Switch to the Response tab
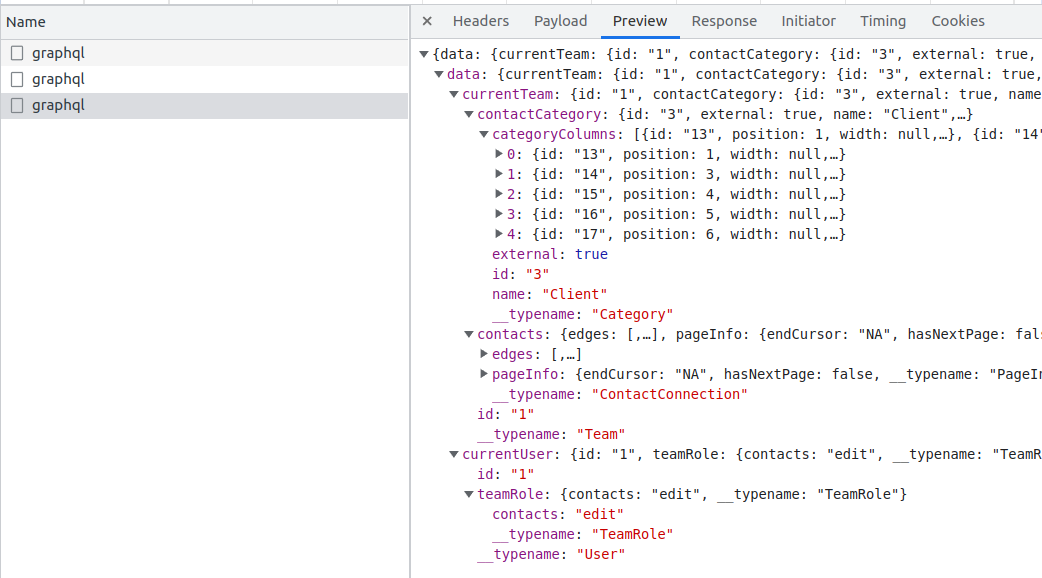Screen dimensions: 1042x578 (x=724, y=21)
